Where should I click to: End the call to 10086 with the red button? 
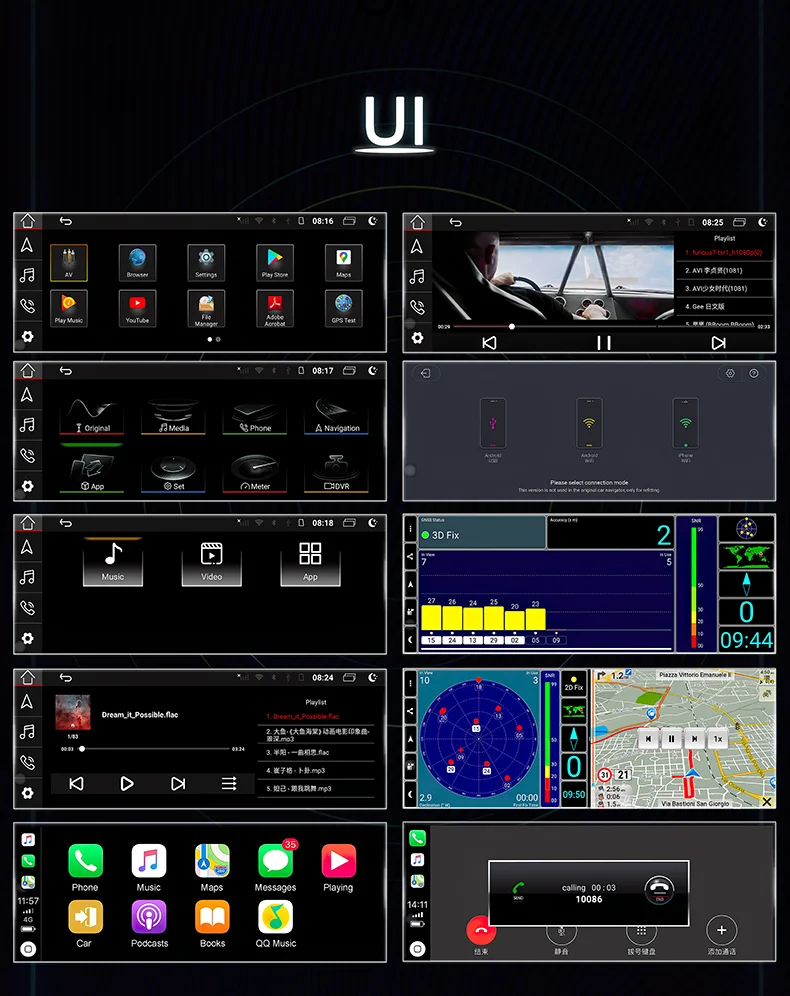click(x=481, y=931)
